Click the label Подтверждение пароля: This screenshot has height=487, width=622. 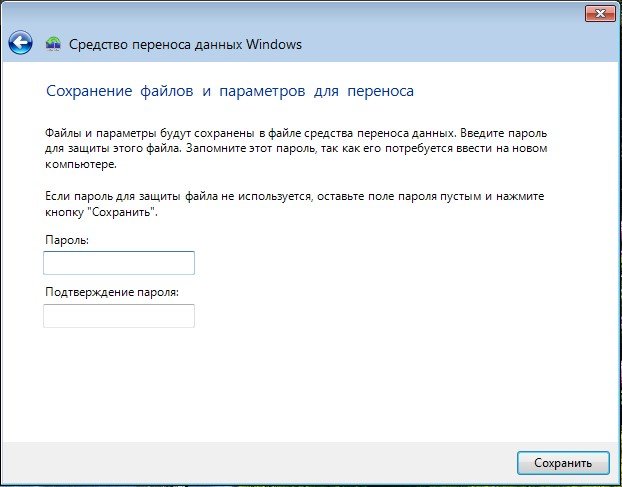(x=112, y=292)
